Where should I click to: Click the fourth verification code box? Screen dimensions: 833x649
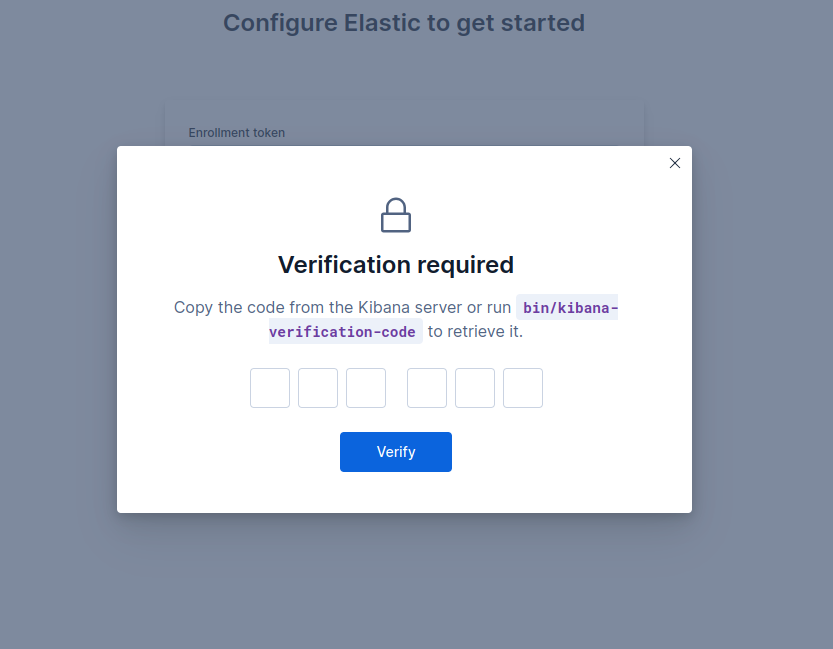(426, 388)
